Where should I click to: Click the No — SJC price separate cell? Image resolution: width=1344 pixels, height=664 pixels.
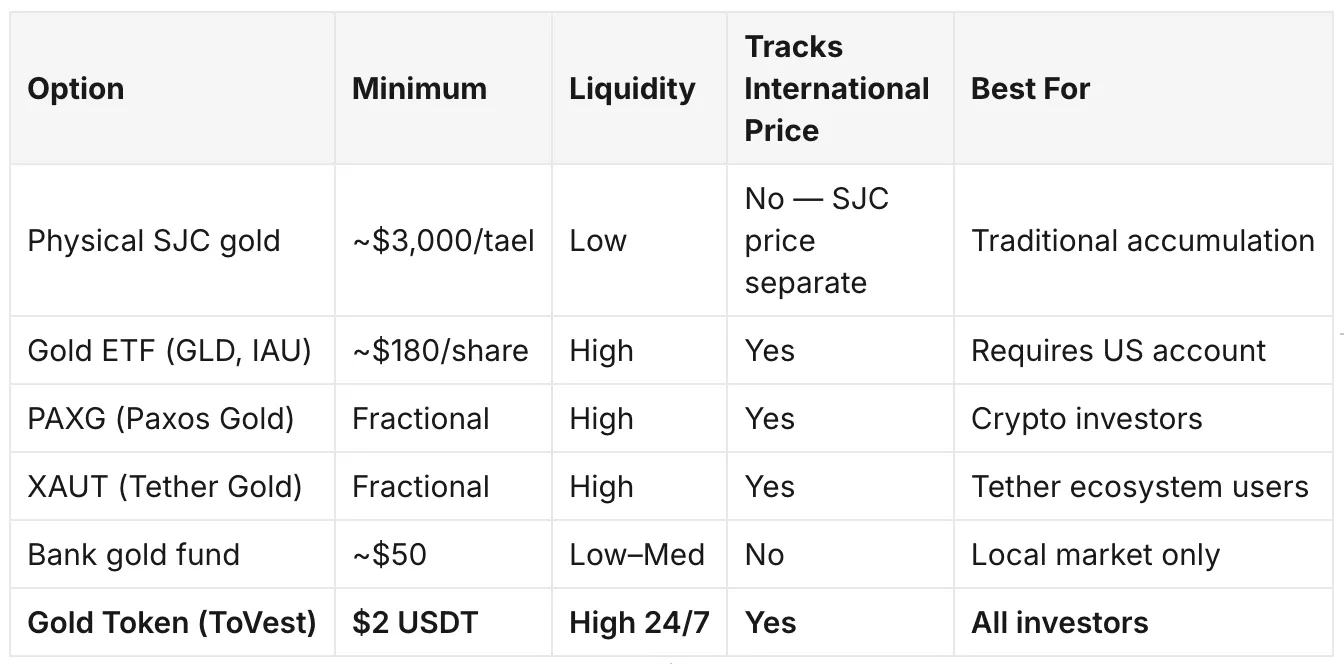tap(816, 241)
